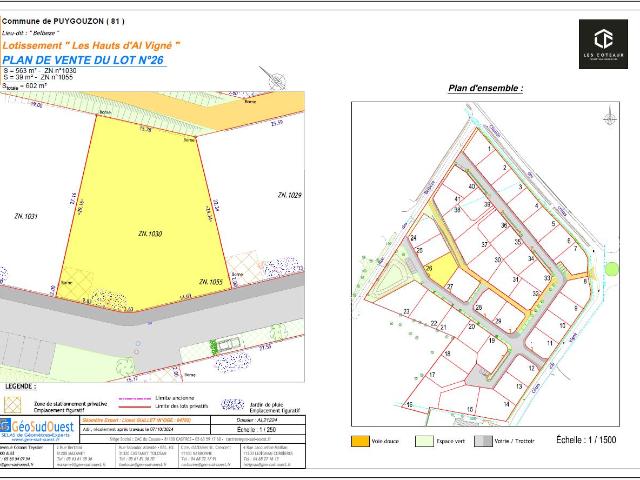640x480 pixels.
Task: Click the north arrow in the Plan d'ensemble
Action: click(610, 116)
